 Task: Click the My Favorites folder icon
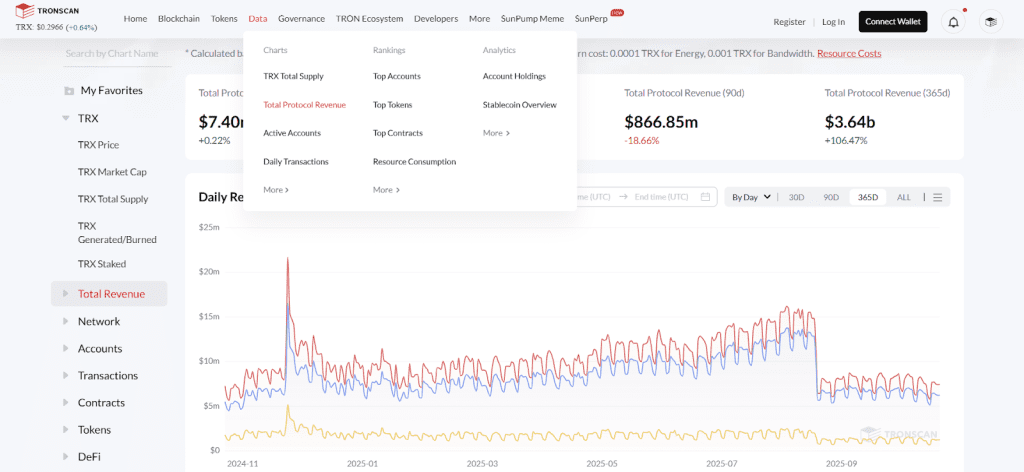tap(69, 91)
